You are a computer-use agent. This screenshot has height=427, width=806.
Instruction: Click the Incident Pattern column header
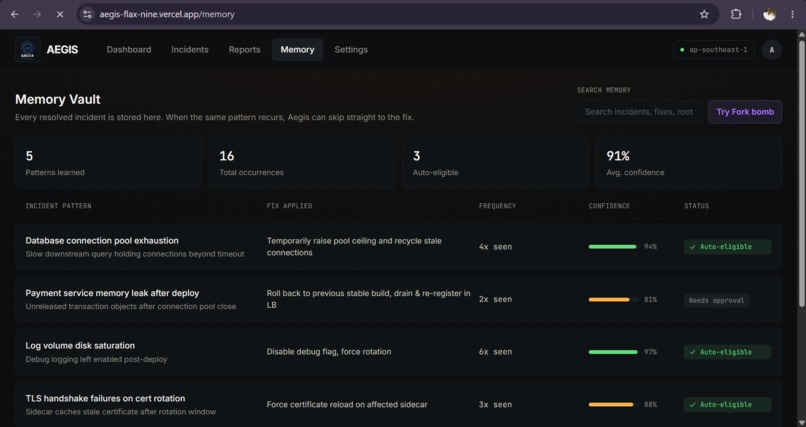pos(58,206)
